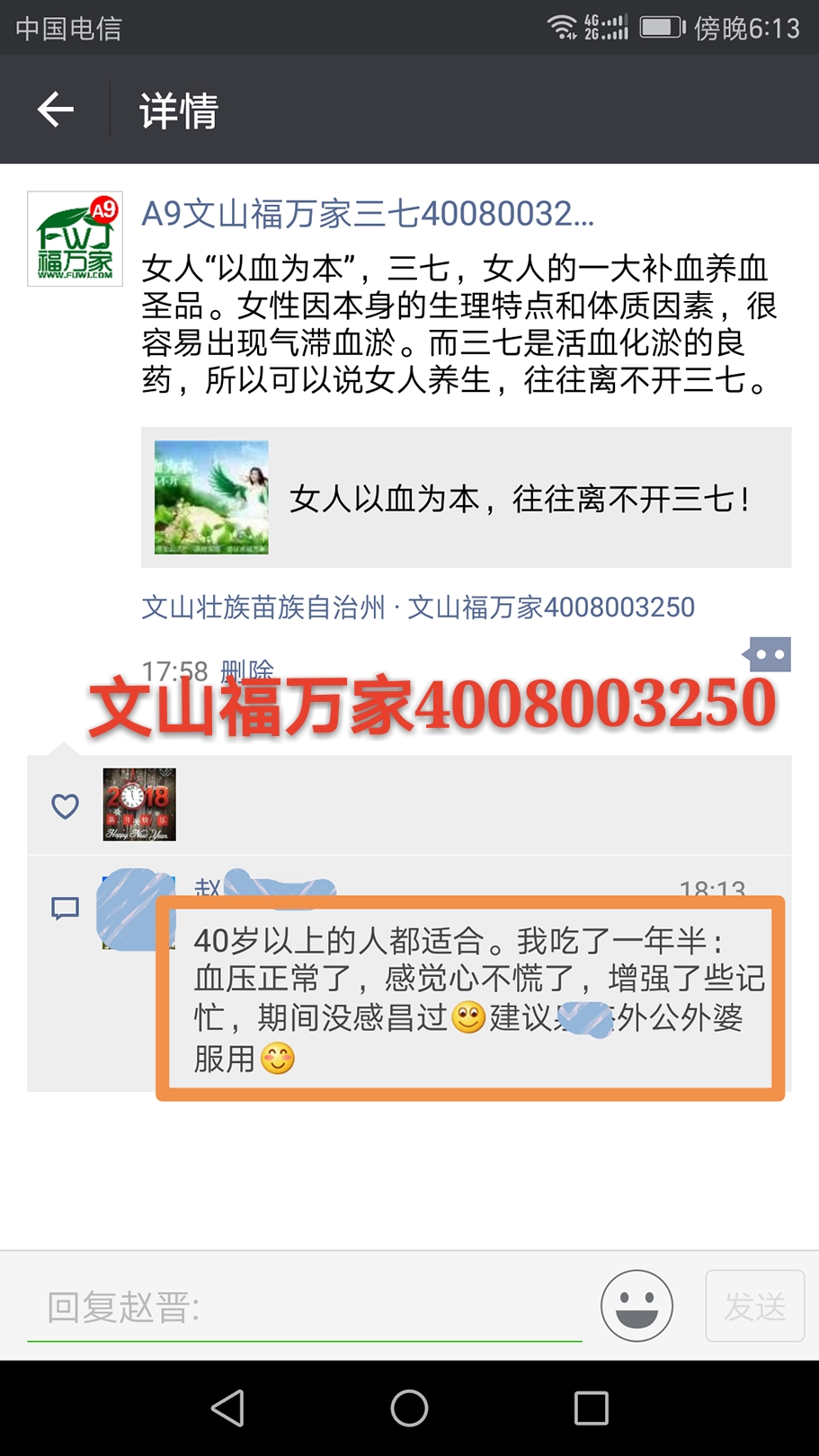Open the emoji smiley picker
This screenshot has height=1456, width=819.
(x=637, y=1305)
